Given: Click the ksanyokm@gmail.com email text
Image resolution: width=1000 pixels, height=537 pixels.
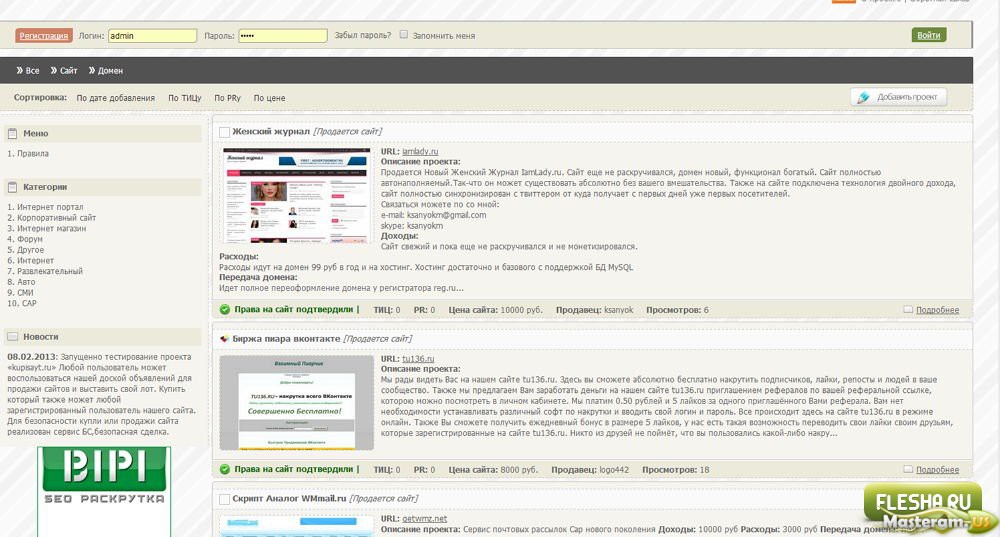Looking at the screenshot, I should click(446, 215).
